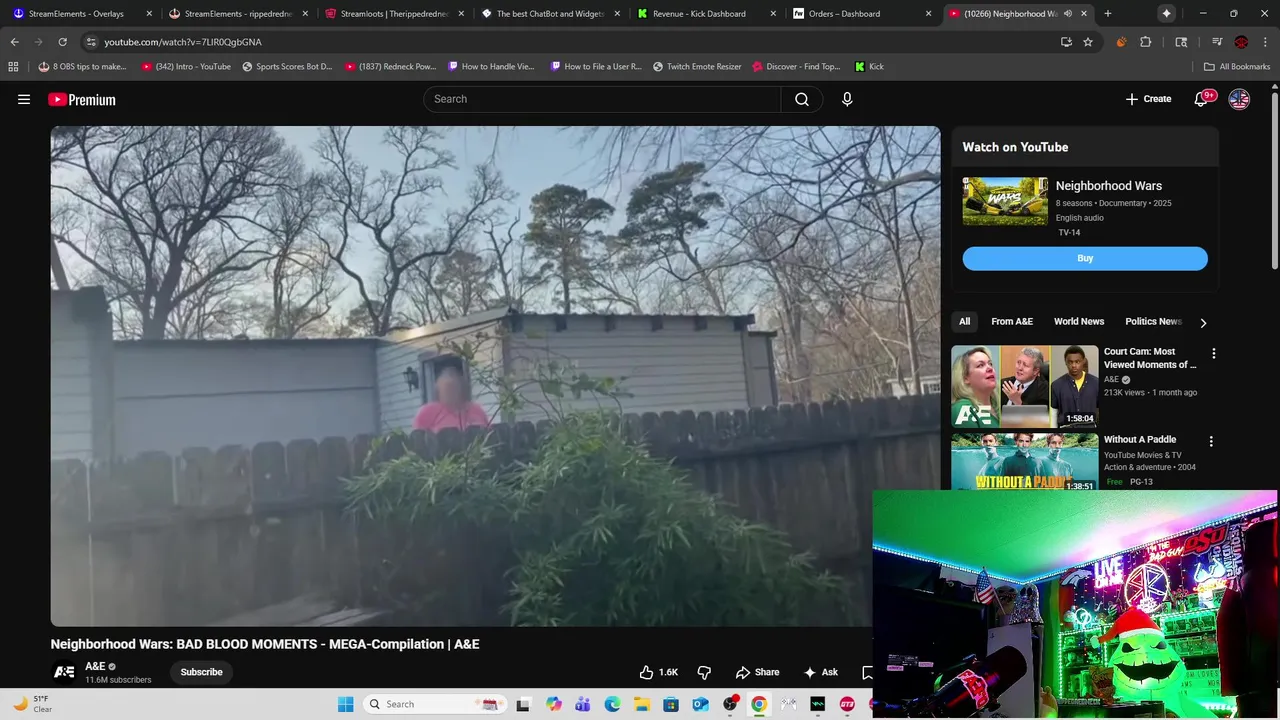
Task: Open the Kick bookmark
Action: point(869,67)
